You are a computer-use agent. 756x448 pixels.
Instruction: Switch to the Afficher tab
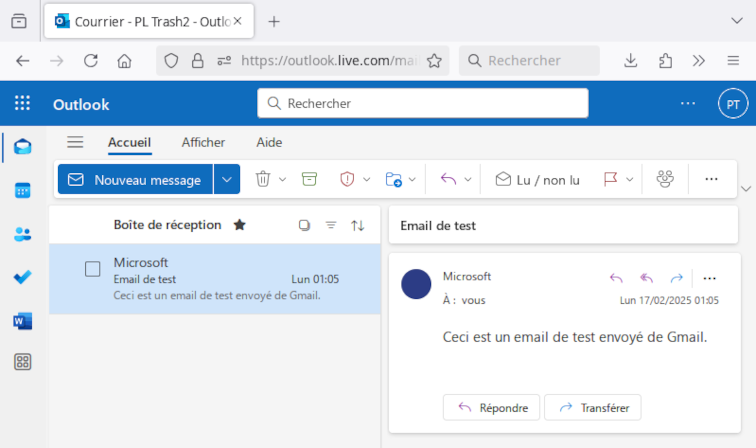[203, 143]
